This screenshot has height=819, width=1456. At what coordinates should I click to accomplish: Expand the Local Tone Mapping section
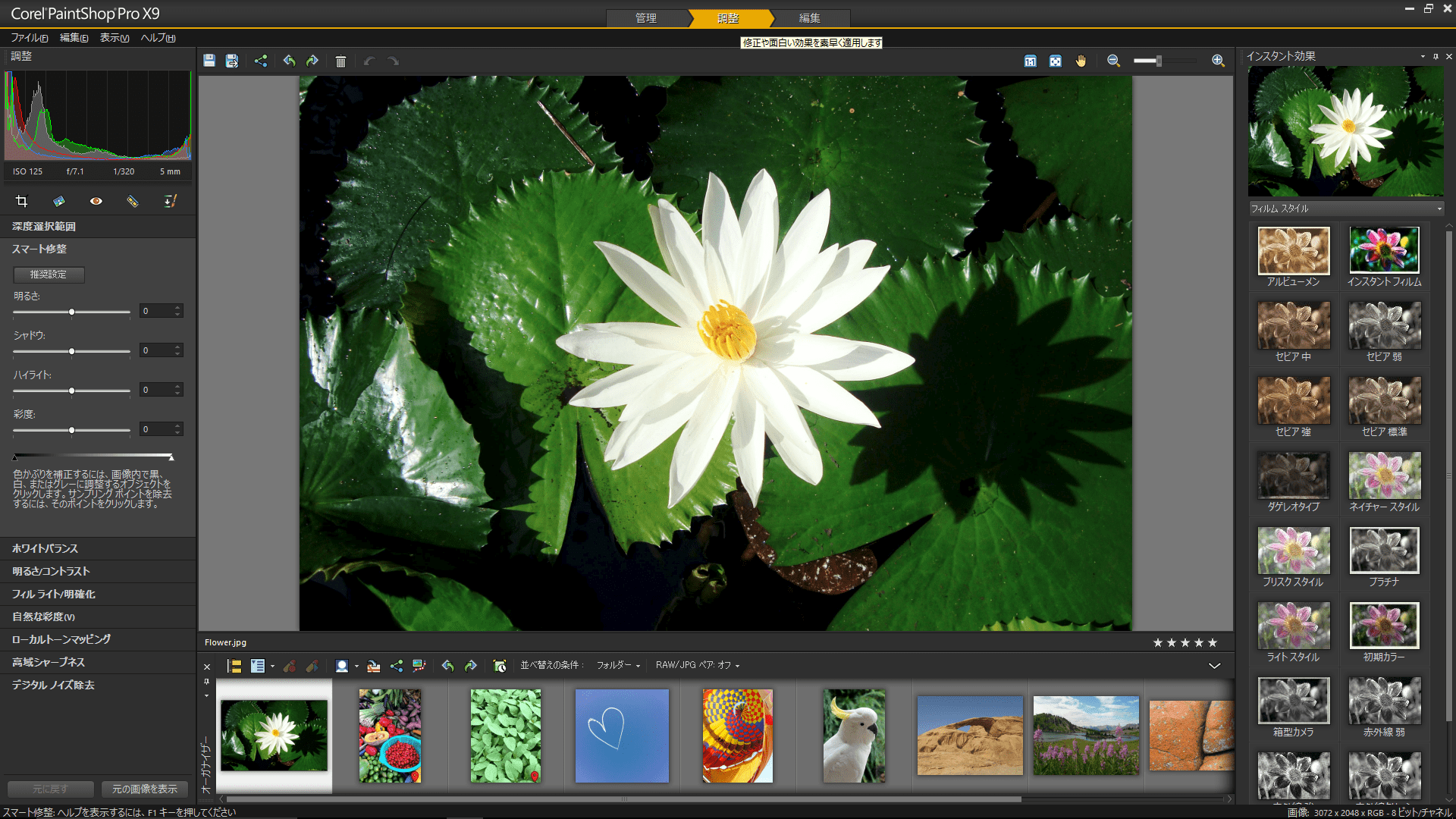tap(98, 639)
